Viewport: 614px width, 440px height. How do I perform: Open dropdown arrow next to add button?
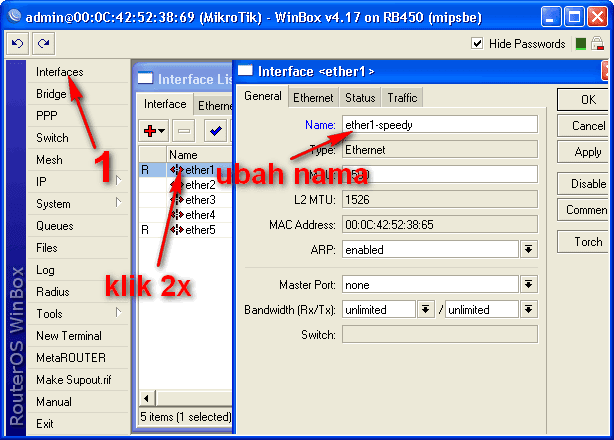tap(162, 131)
